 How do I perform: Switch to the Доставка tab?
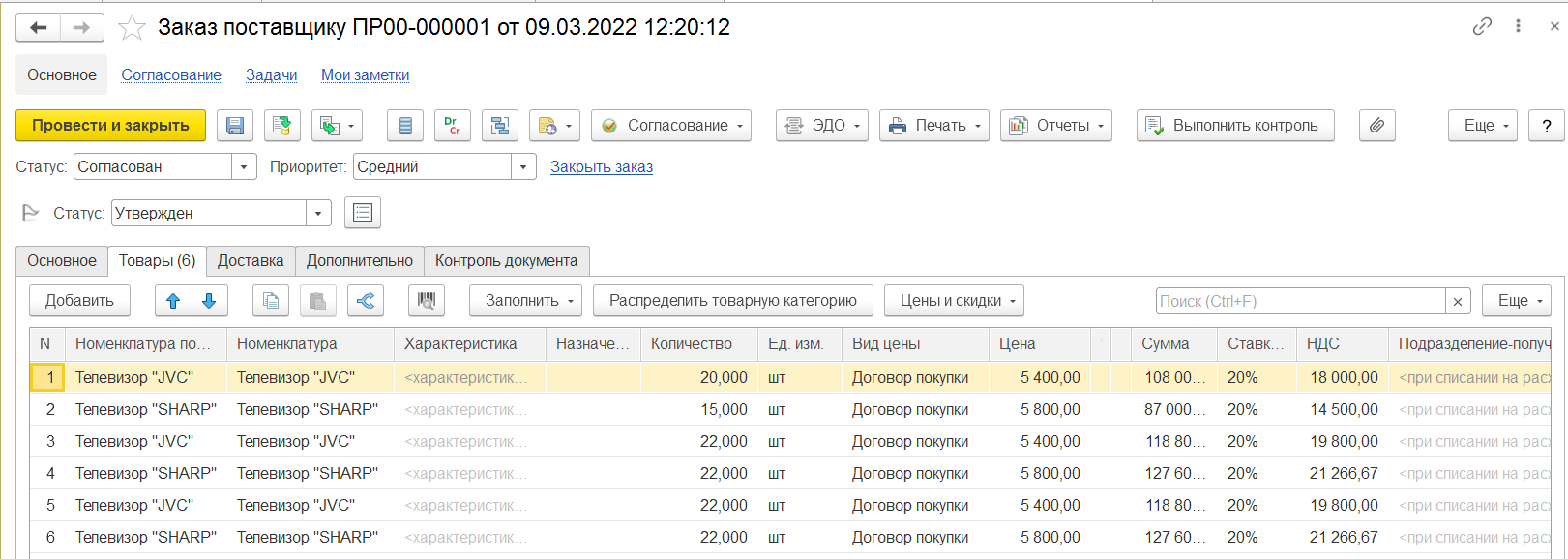(x=251, y=261)
